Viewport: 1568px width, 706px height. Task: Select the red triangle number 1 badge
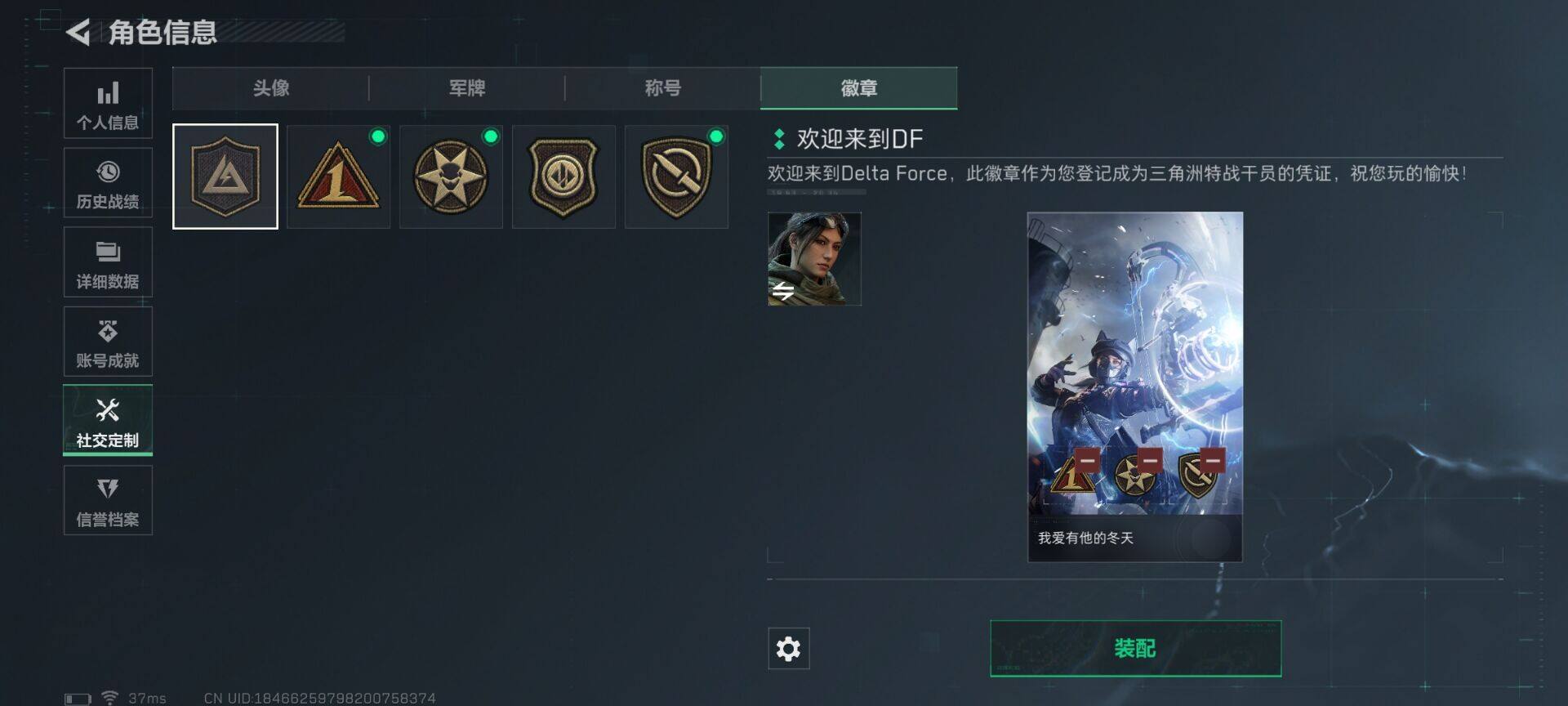pos(338,176)
